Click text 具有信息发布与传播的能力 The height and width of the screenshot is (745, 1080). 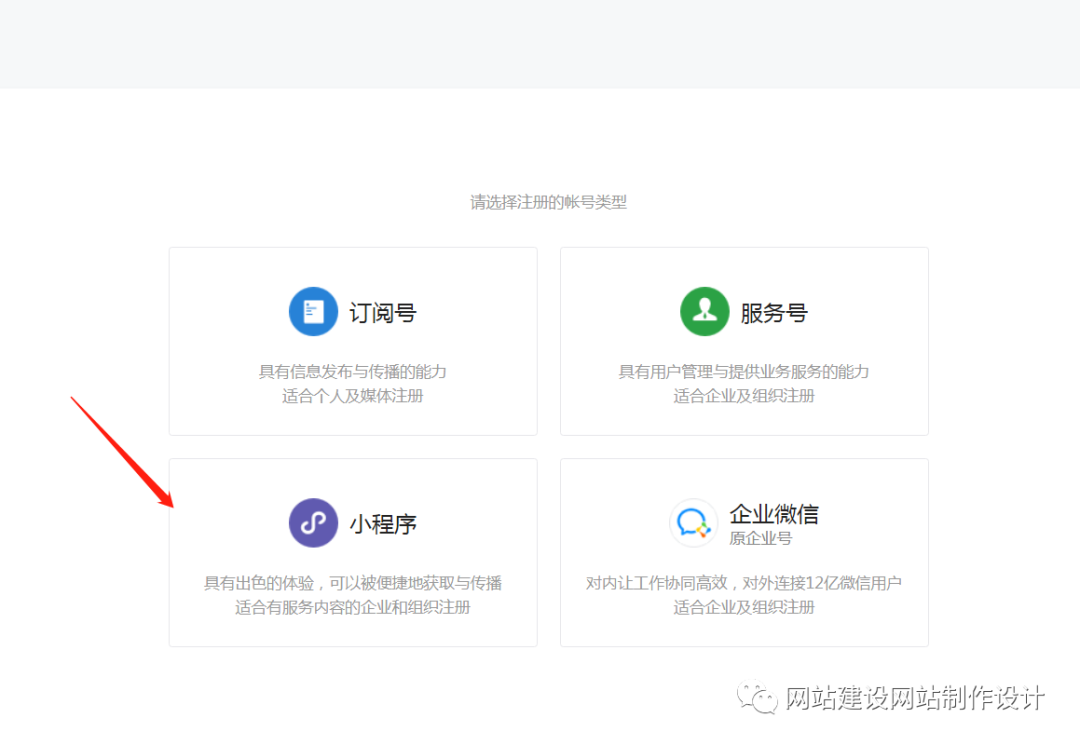[x=353, y=372]
